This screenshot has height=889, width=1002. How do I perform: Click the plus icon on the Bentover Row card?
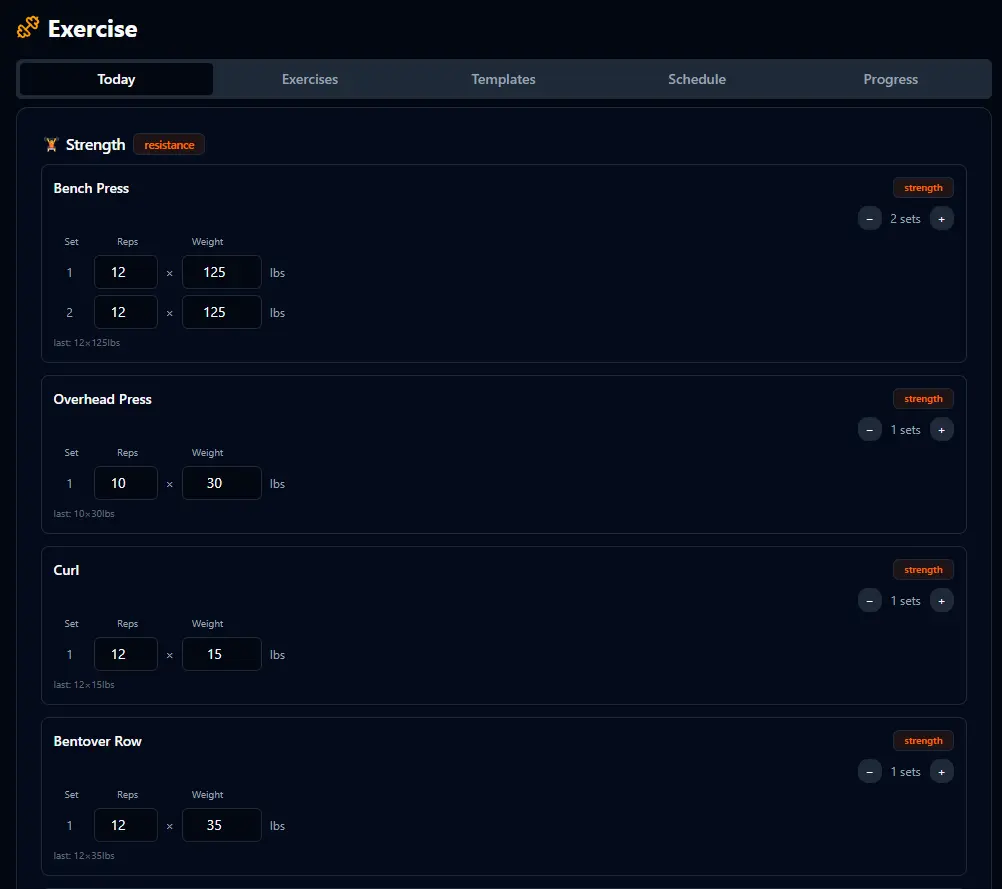941,771
